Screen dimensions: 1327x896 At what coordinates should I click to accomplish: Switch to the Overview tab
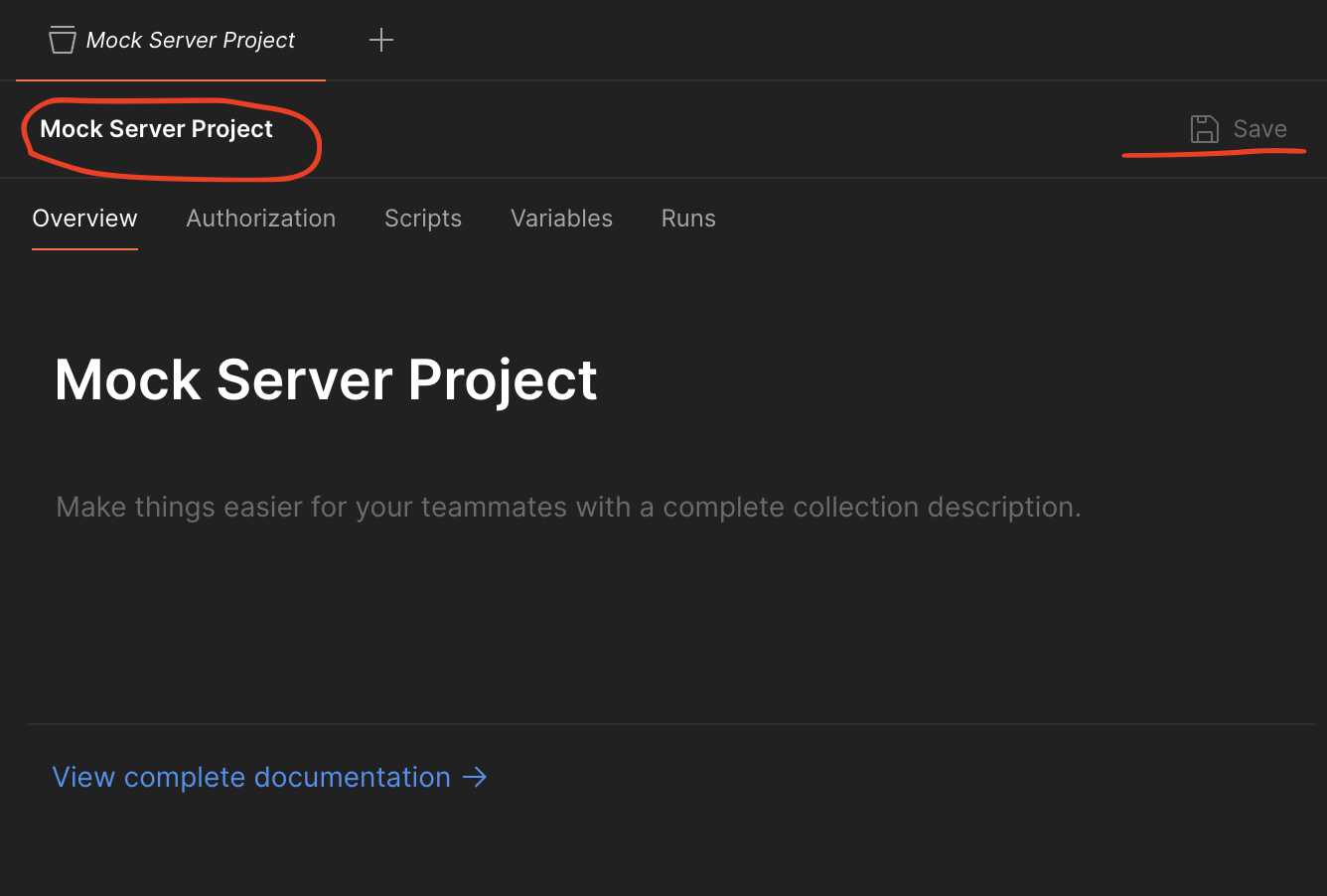point(84,219)
